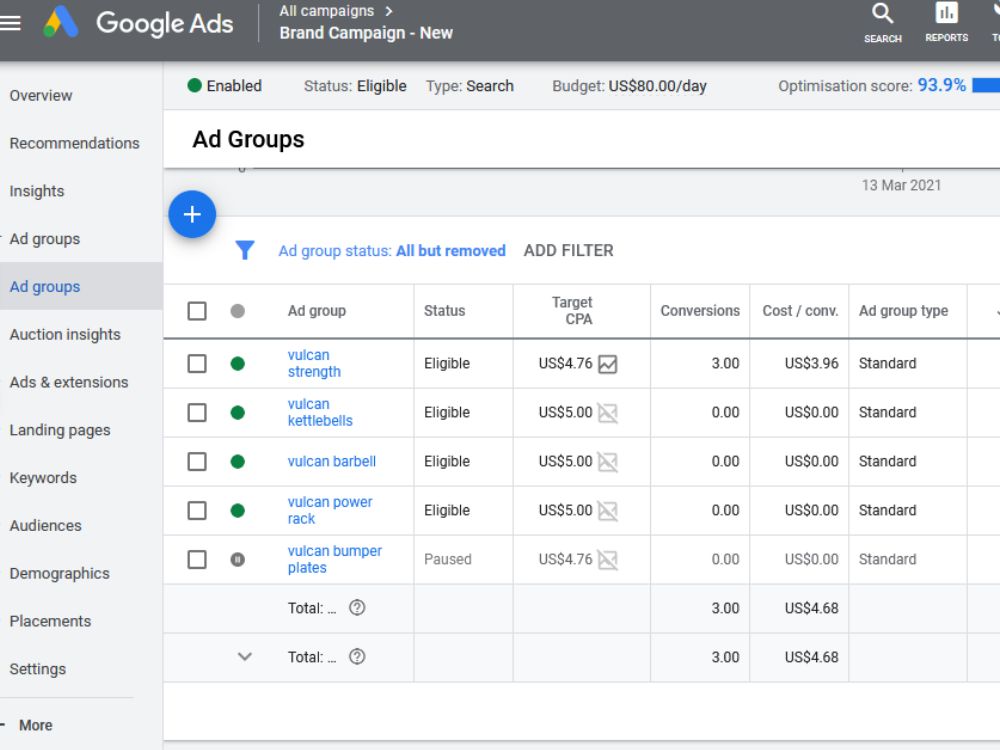Click the blue plus new ad group button
Image resolution: width=1000 pixels, height=750 pixels.
[192, 214]
